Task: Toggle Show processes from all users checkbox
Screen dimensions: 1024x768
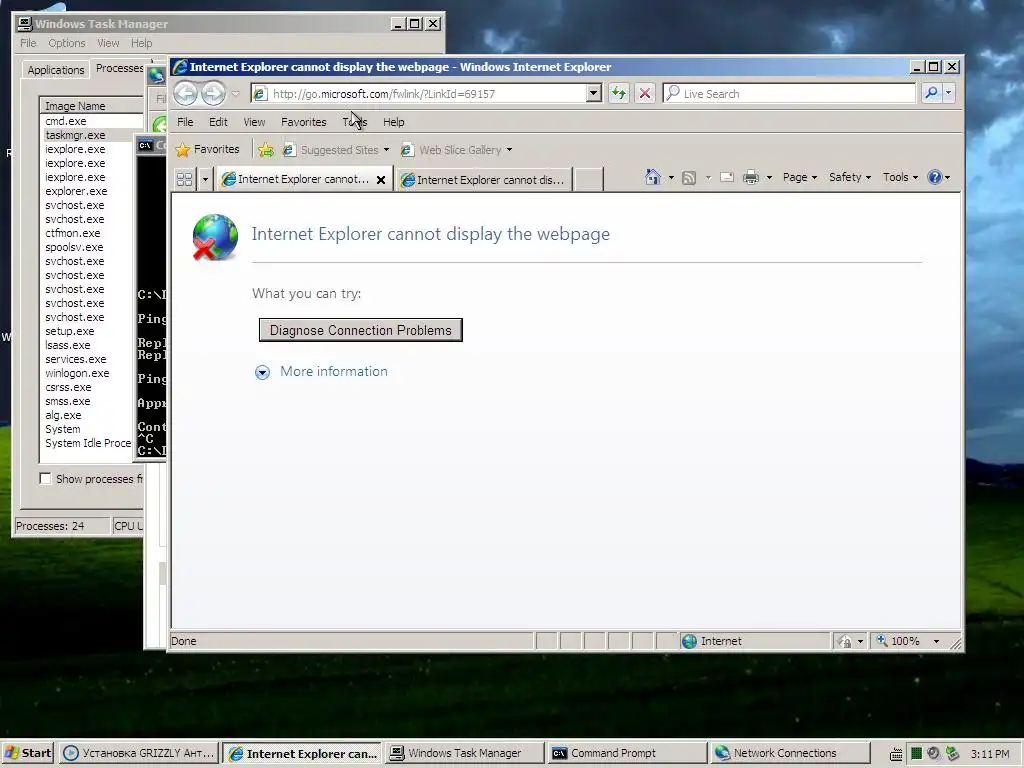Action: pyautogui.click(x=45, y=479)
